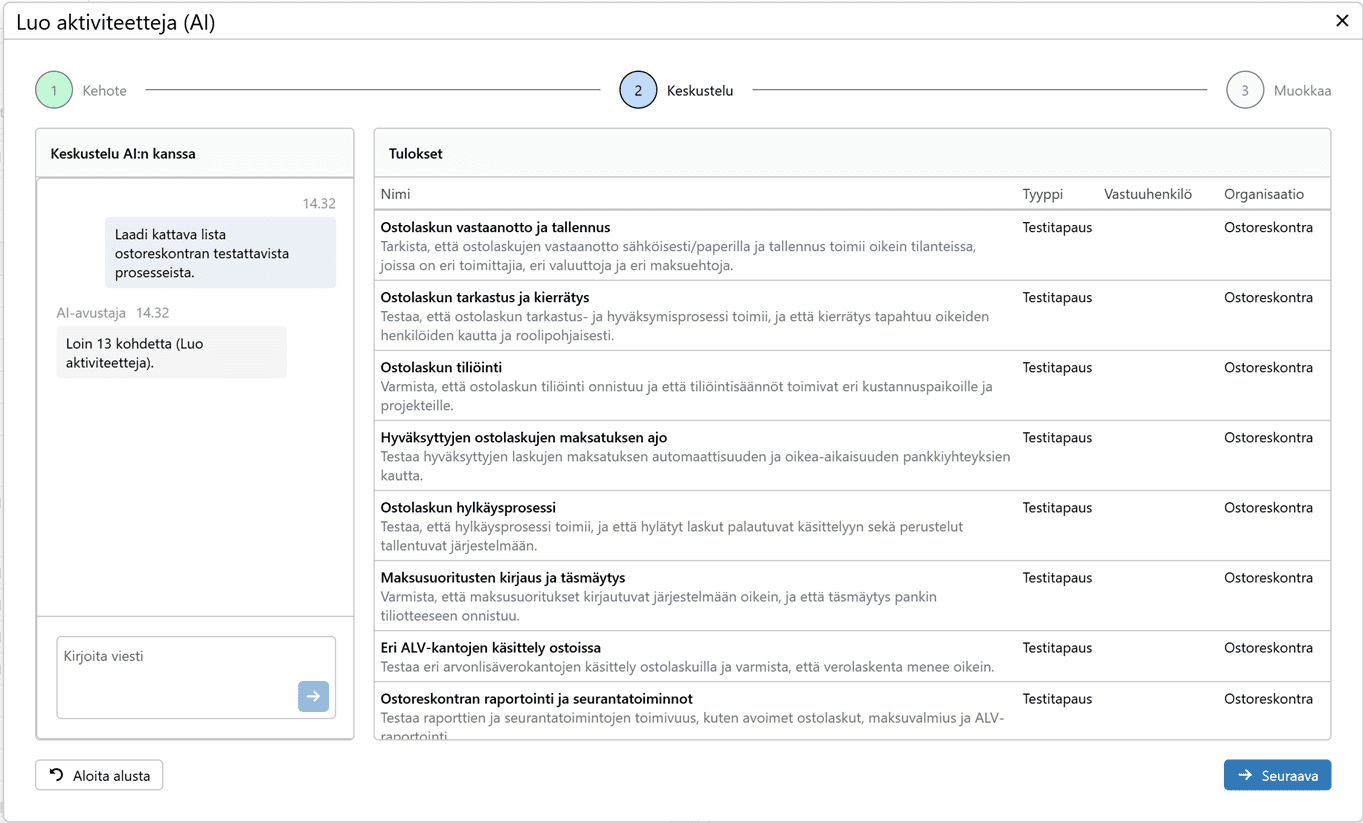Jump to step 3 Muokkaa circle
The height and width of the screenshot is (823, 1363).
(x=1244, y=90)
